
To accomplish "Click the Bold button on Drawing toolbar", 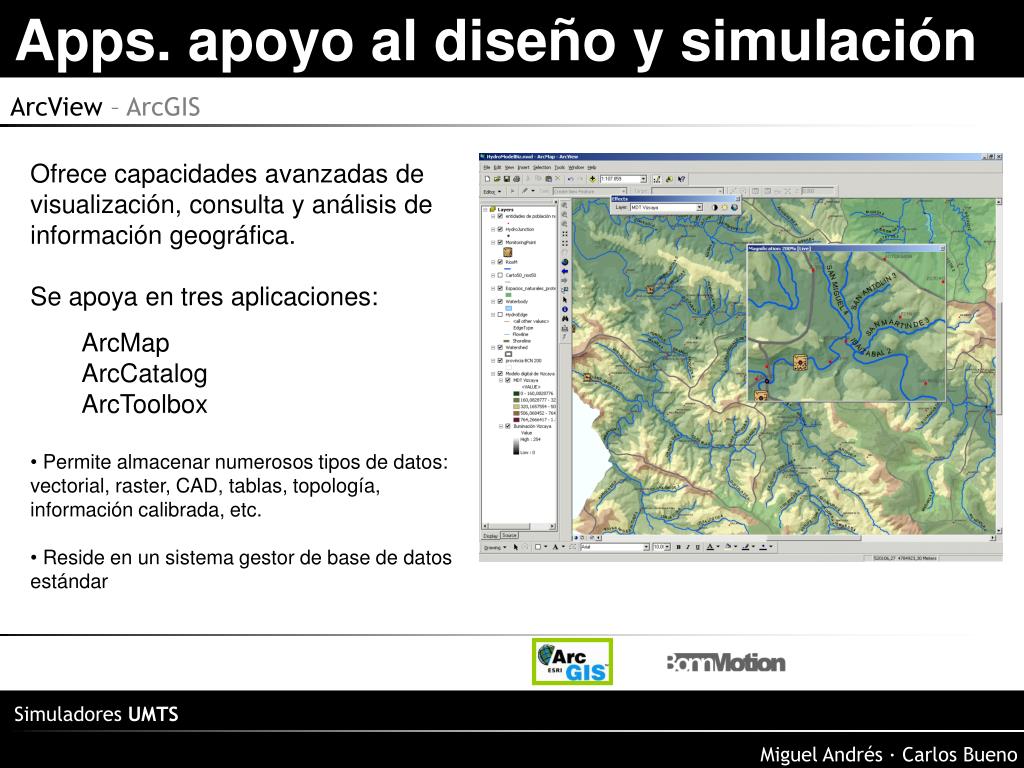I will tap(679, 547).
